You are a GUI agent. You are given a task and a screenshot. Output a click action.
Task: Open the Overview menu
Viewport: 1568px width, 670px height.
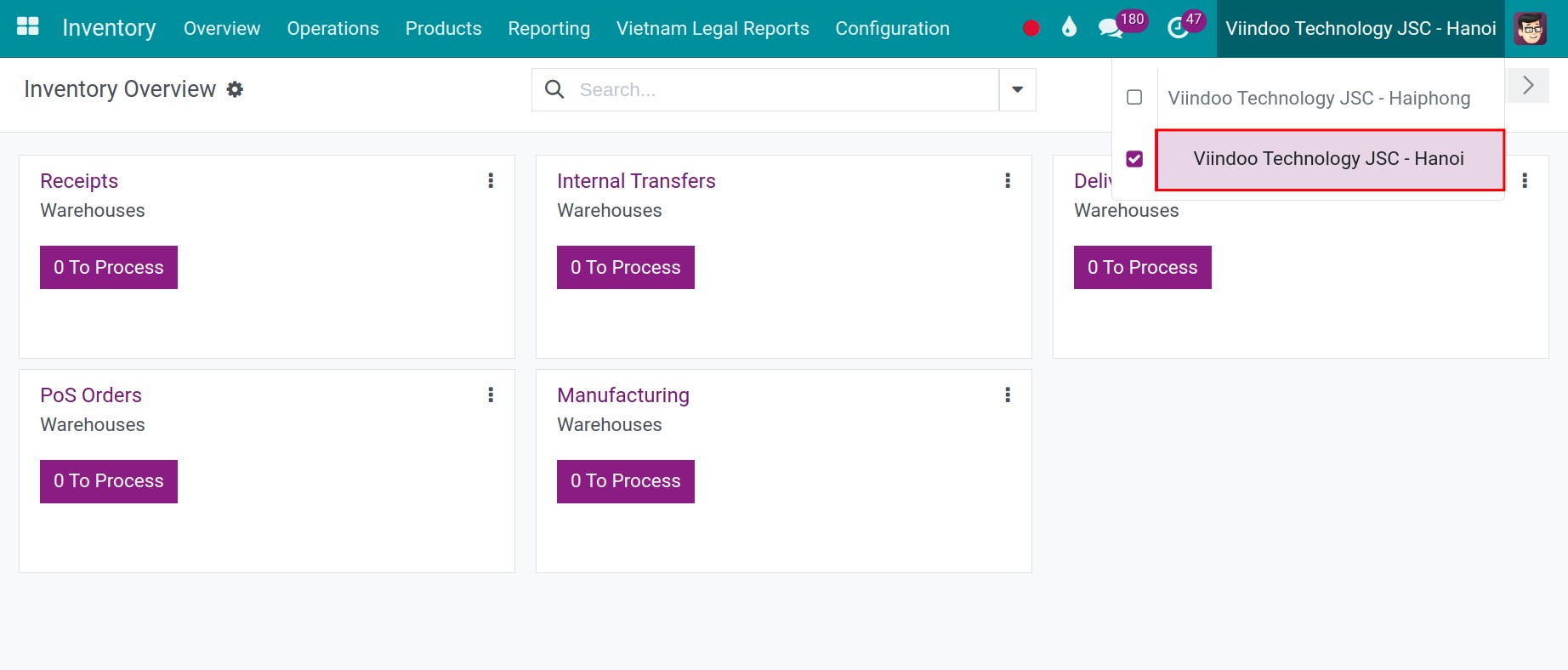pyautogui.click(x=222, y=29)
